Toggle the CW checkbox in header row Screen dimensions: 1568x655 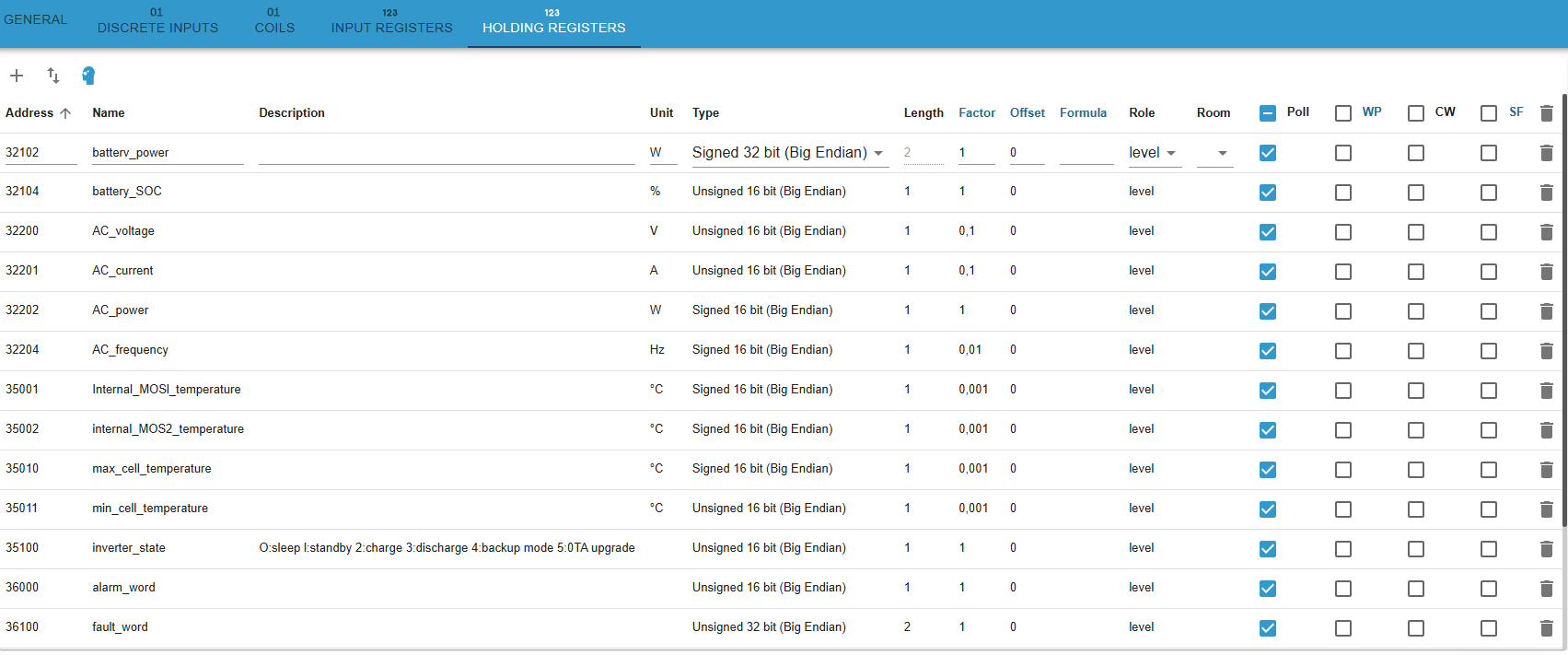point(1416,113)
